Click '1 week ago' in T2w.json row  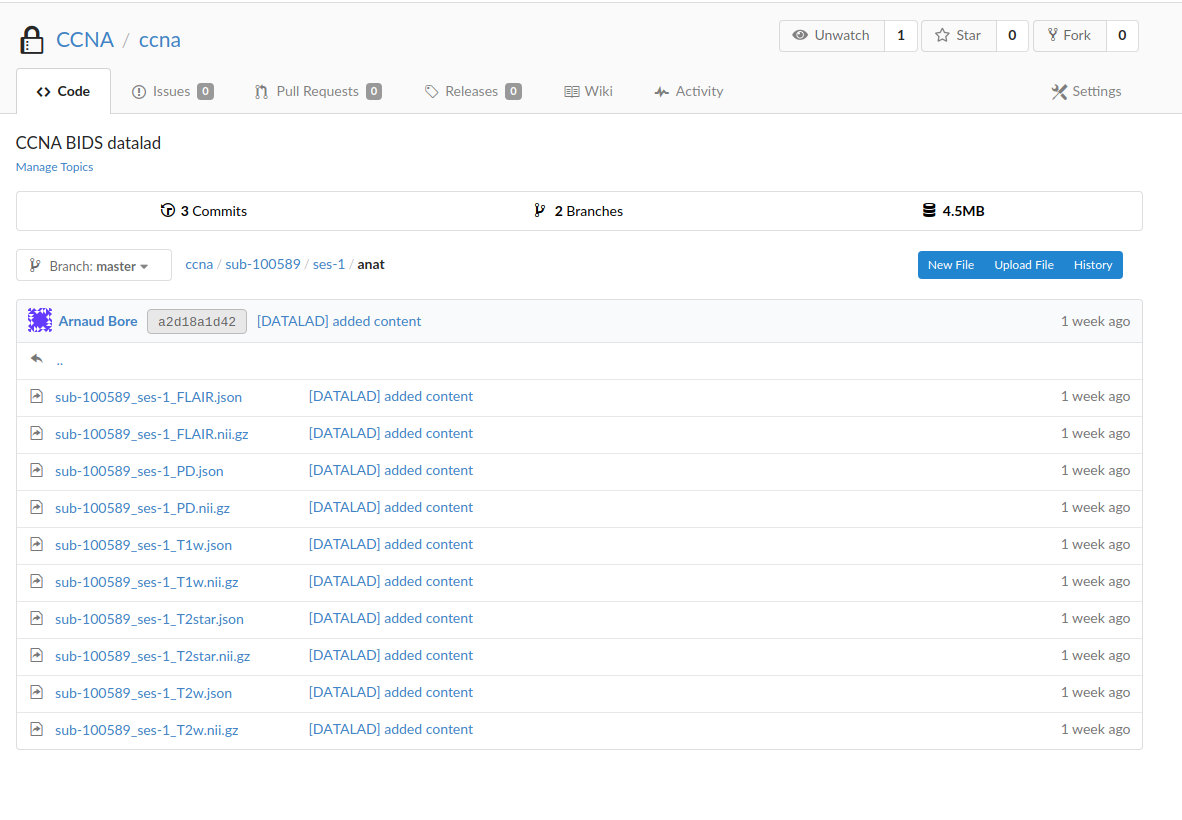[1095, 692]
